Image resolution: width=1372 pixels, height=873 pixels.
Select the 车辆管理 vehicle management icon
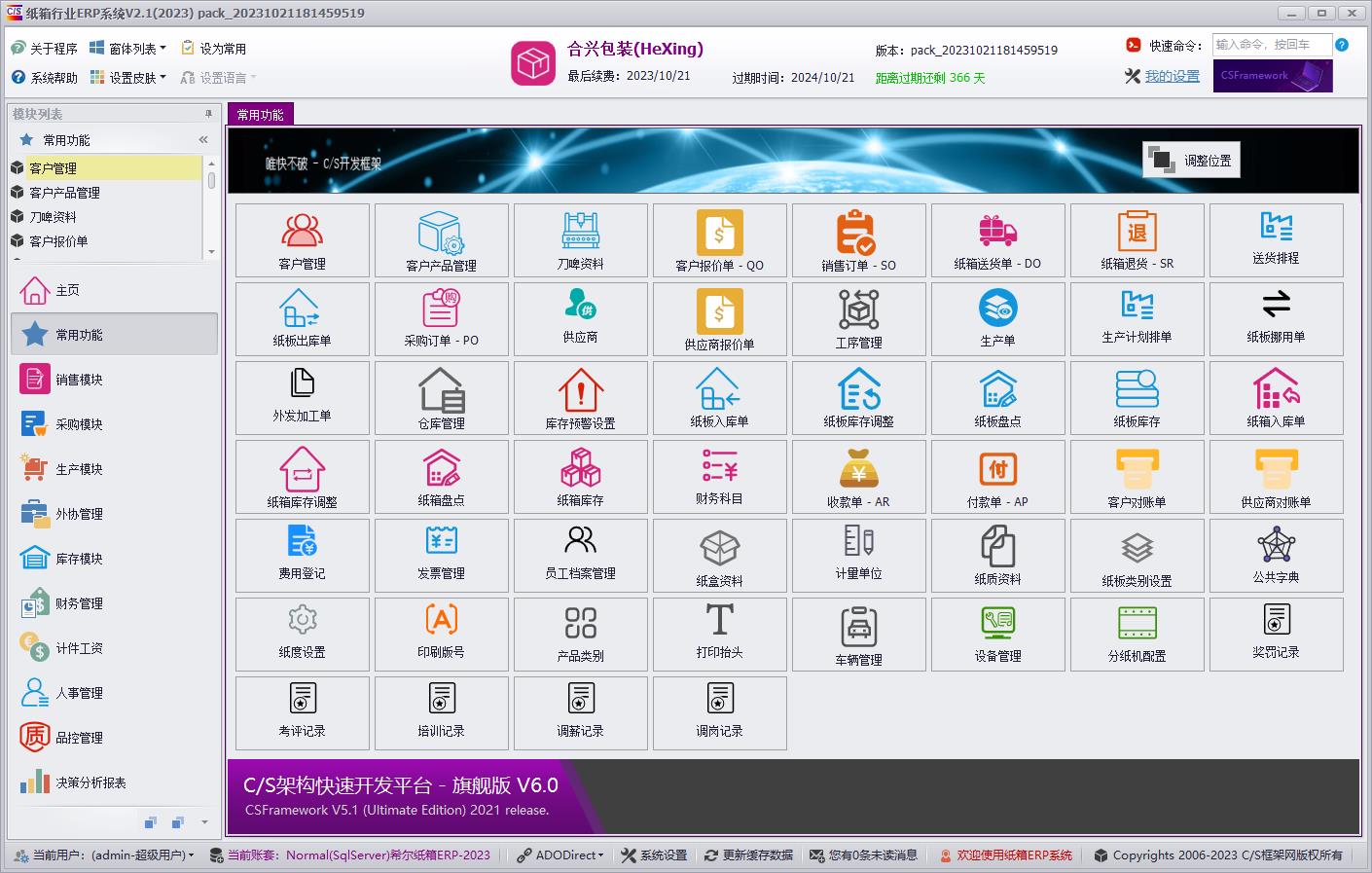(x=858, y=635)
